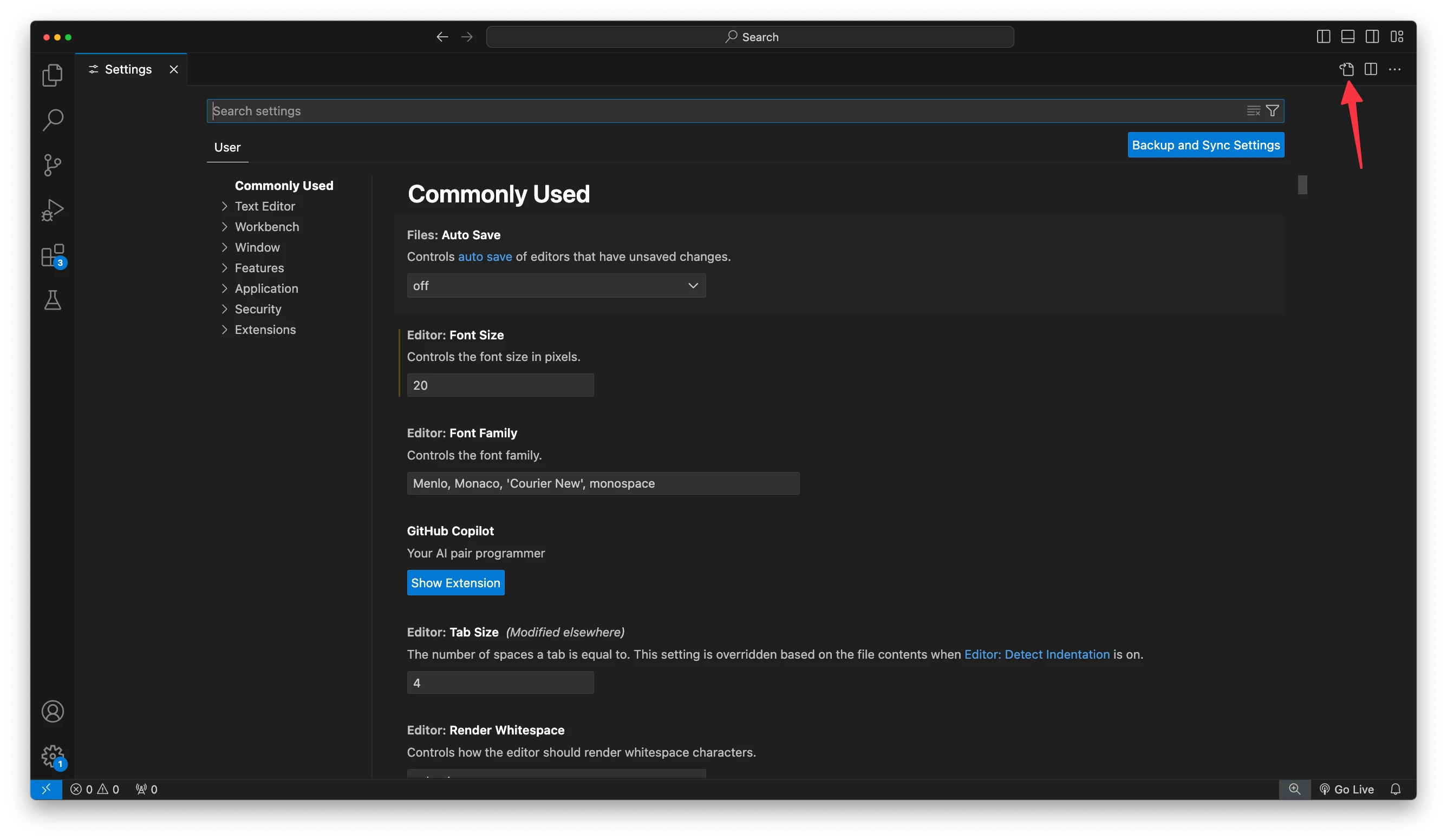This screenshot has width=1447, height=840.
Task: Open the Source Control view
Action: coord(52,165)
